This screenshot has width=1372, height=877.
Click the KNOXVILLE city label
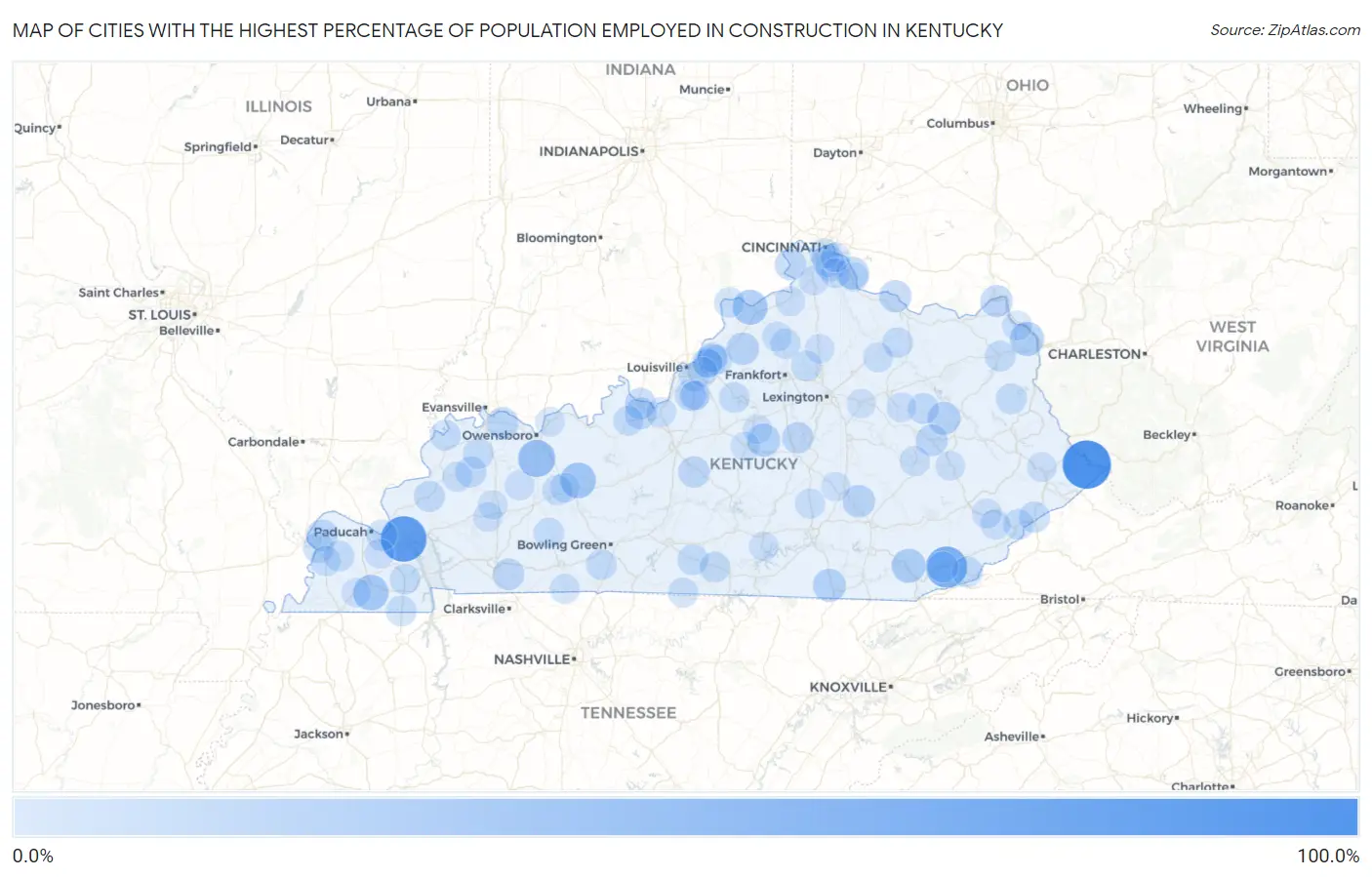[848, 687]
